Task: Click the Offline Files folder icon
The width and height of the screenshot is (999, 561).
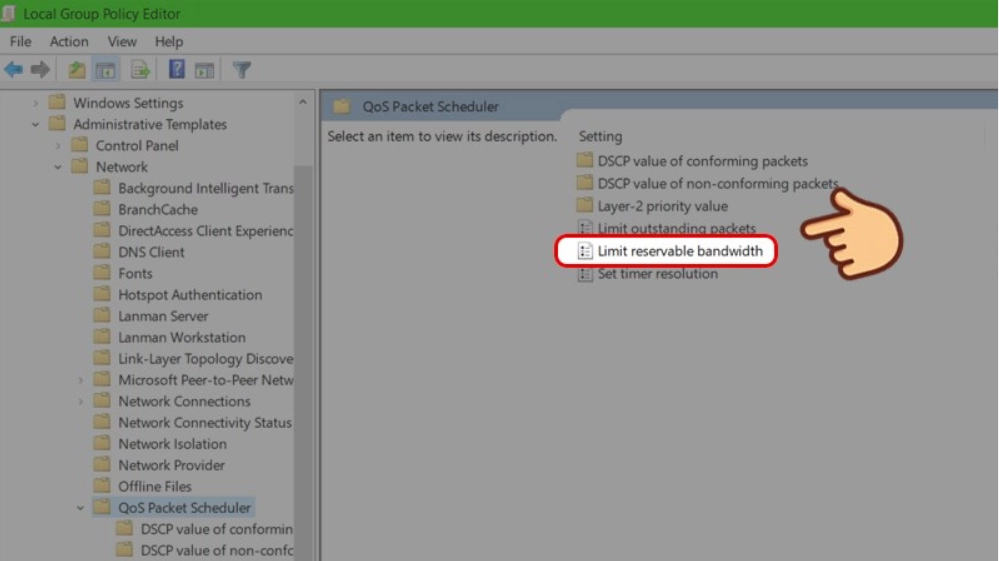Action: pos(102,486)
